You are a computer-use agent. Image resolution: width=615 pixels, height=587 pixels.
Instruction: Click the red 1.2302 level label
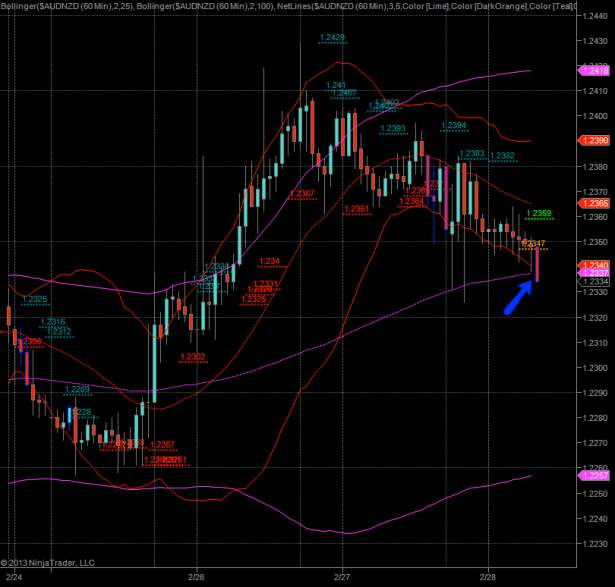[x=192, y=356]
